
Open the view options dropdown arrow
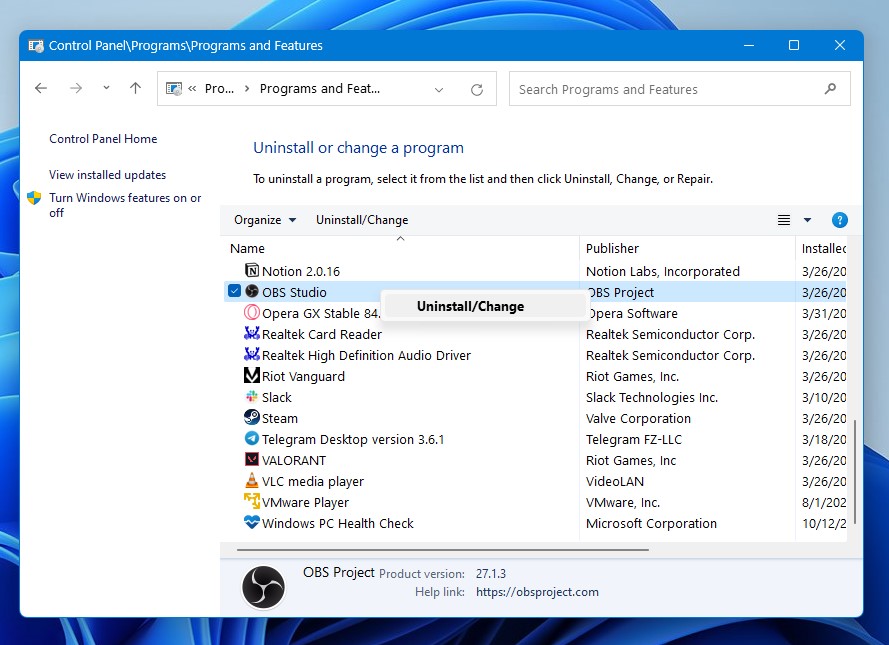[x=807, y=220]
